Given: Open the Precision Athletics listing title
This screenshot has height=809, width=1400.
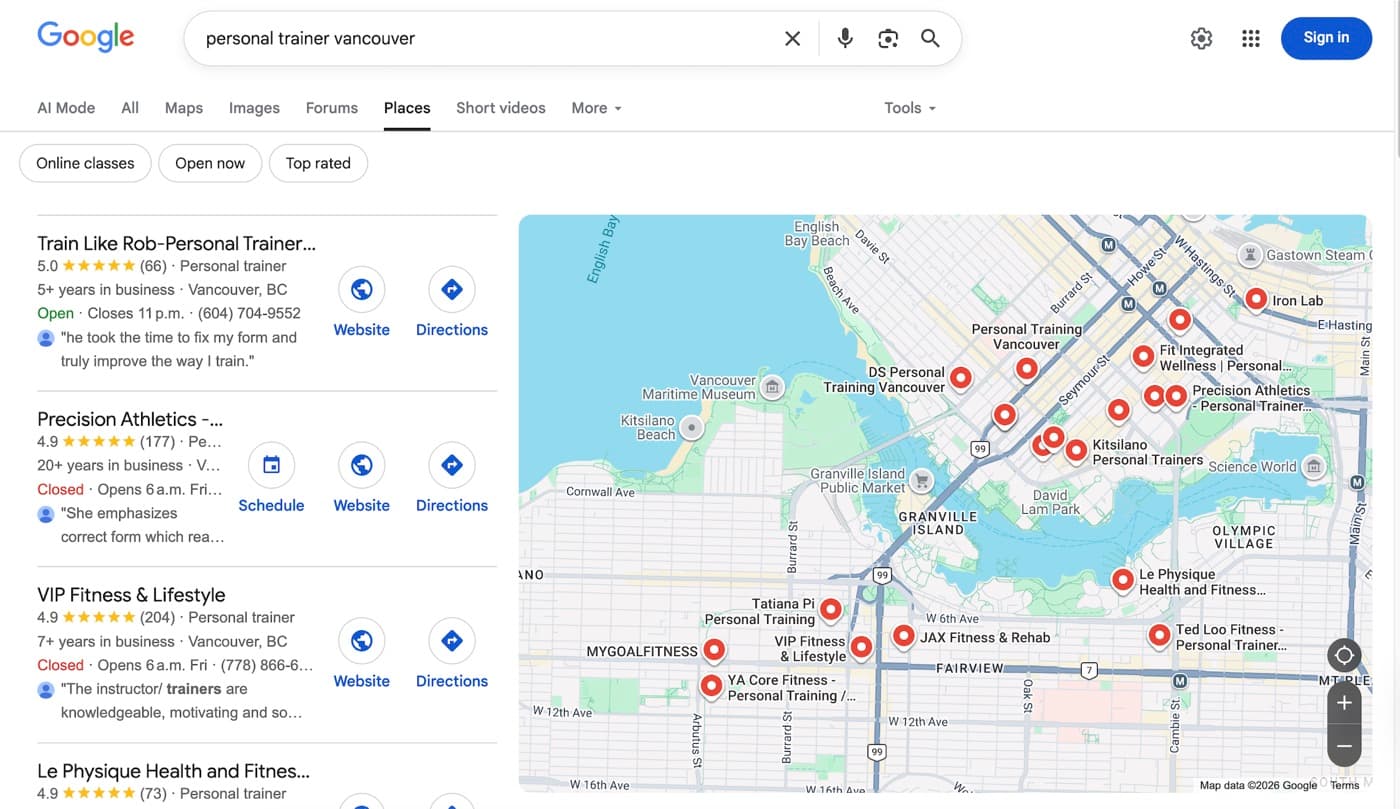Looking at the screenshot, I should (x=130, y=419).
